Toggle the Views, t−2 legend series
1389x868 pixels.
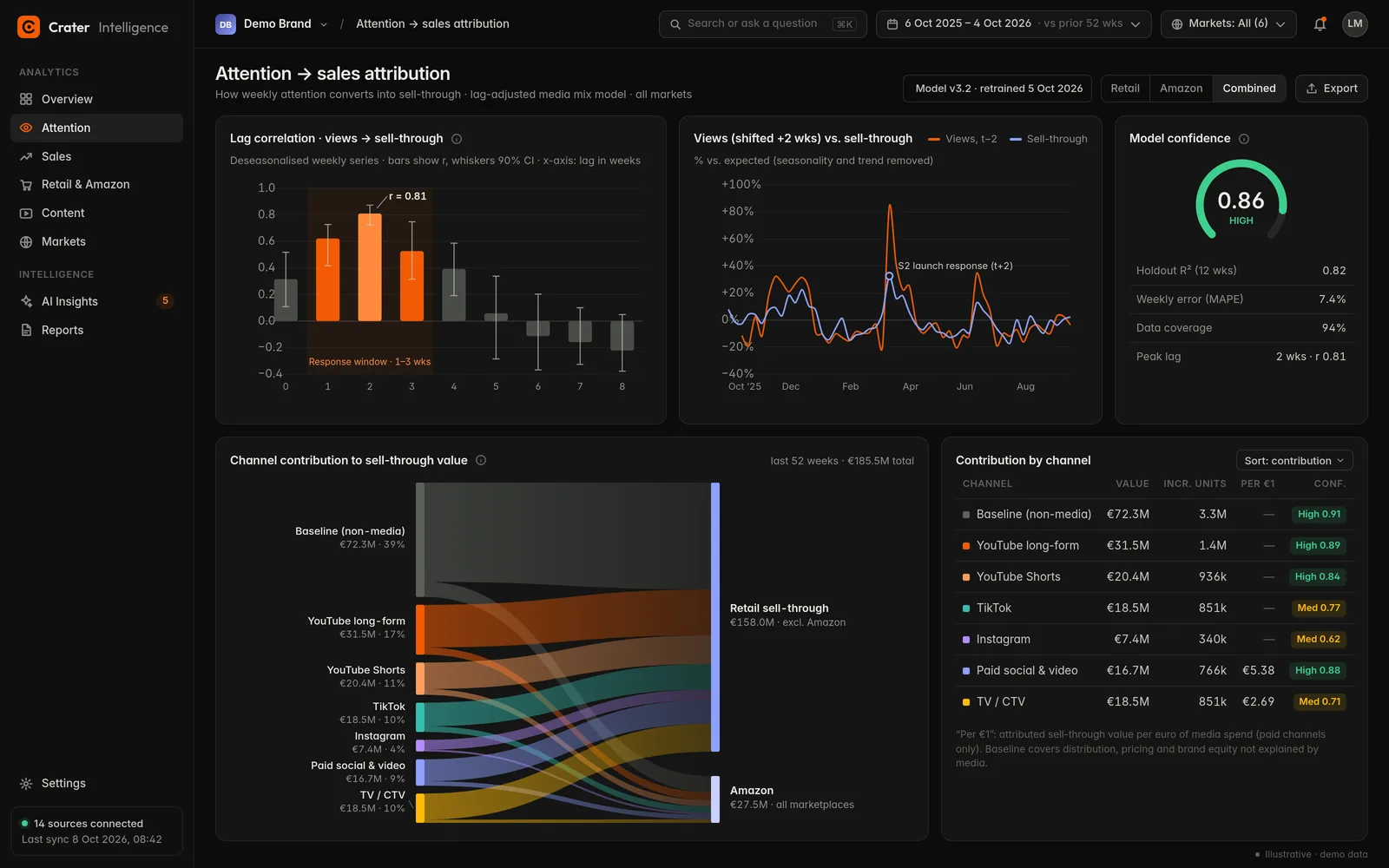[962, 139]
